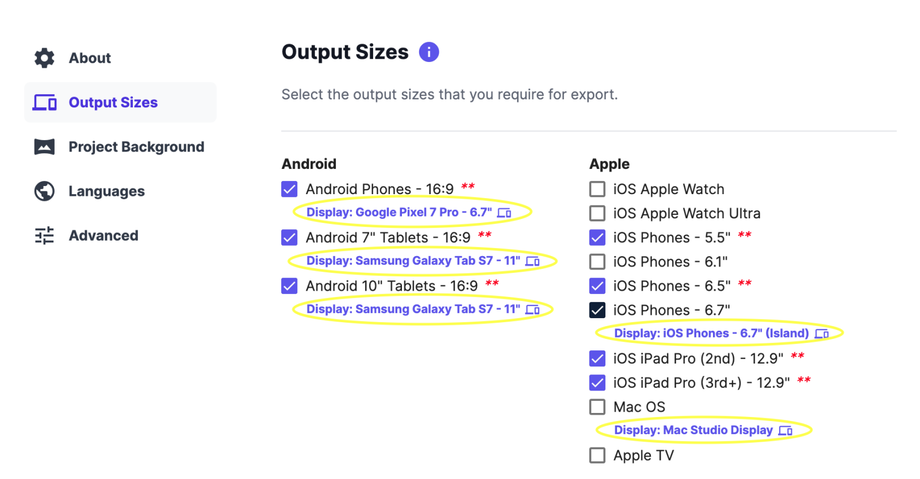Screen dimensions: 920x479
Task: Open the Output Sizes sidebar item
Action: pyautogui.click(x=113, y=103)
